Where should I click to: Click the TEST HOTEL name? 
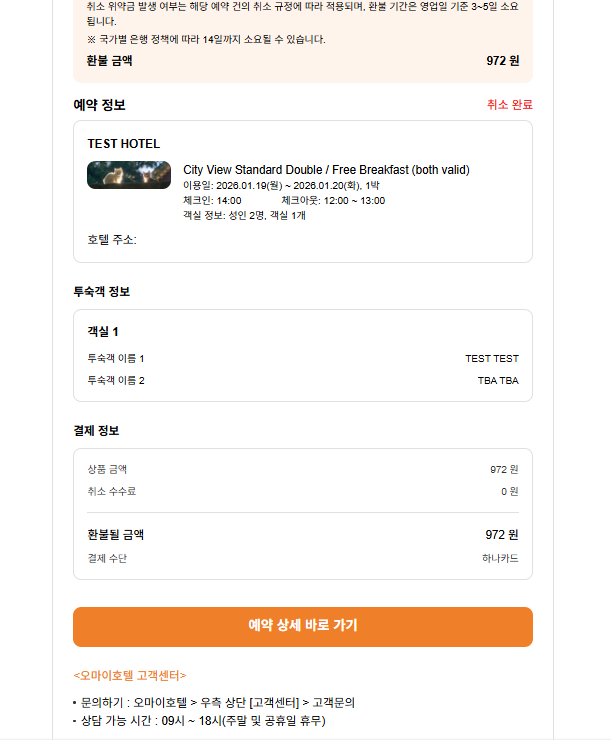(124, 144)
